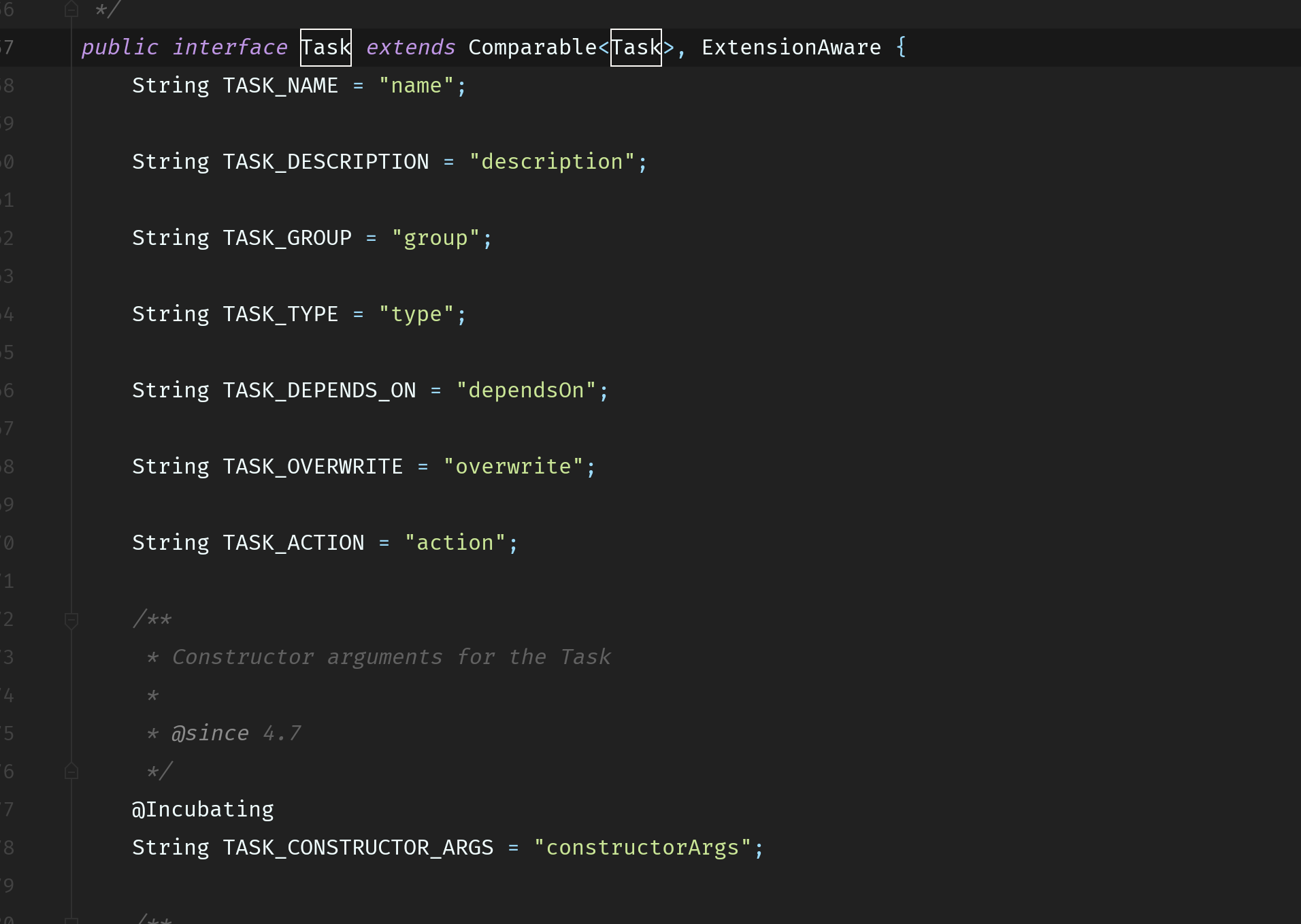Click the "action" string literal
The width and height of the screenshot is (1301, 924).
[x=455, y=543]
